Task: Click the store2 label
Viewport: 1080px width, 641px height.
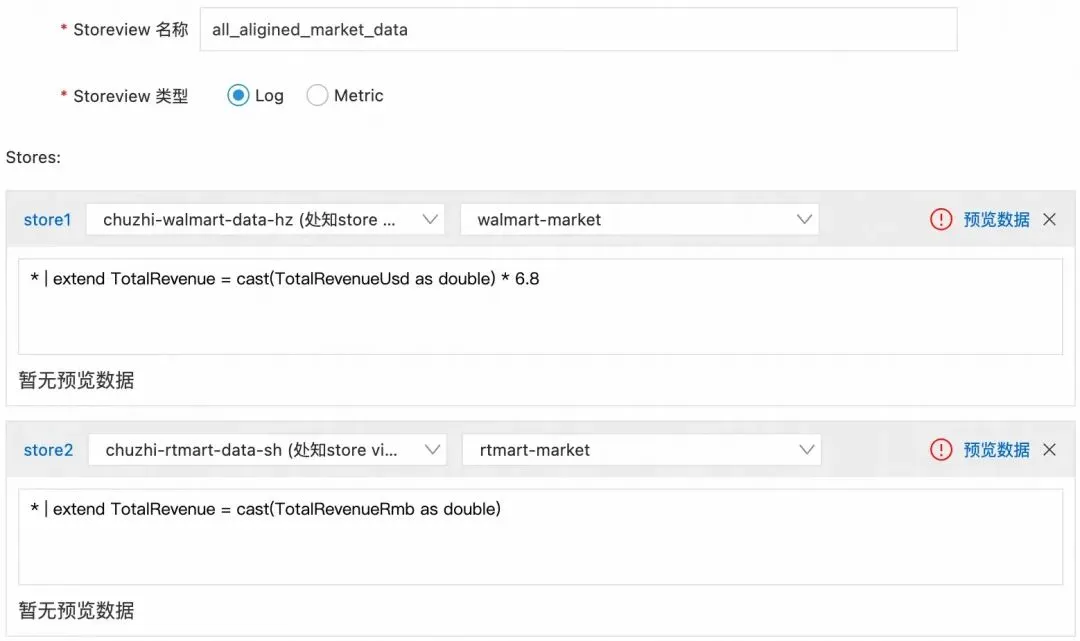Action: [x=48, y=450]
